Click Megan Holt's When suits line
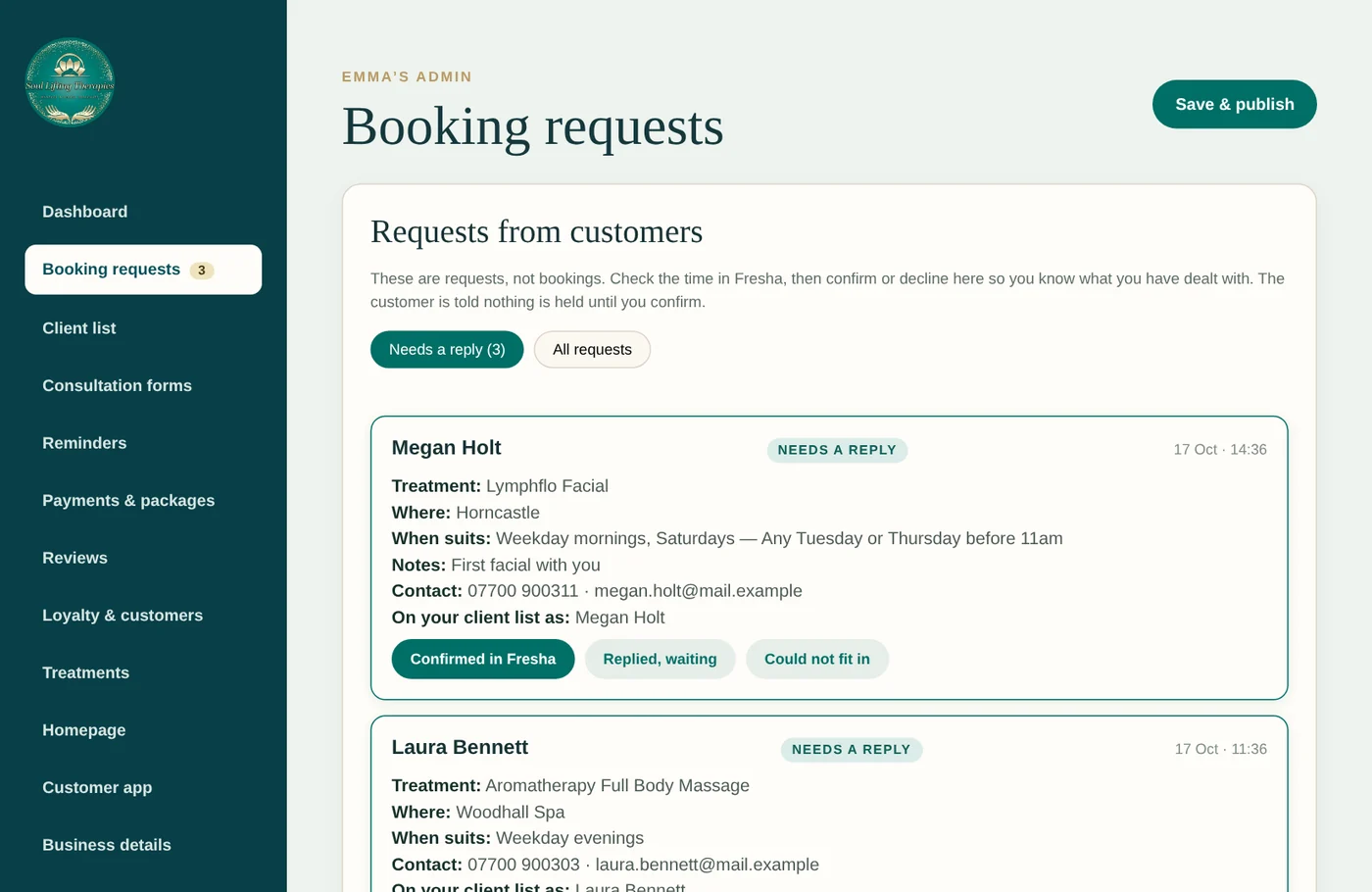The image size is (1372, 892). coord(727,538)
